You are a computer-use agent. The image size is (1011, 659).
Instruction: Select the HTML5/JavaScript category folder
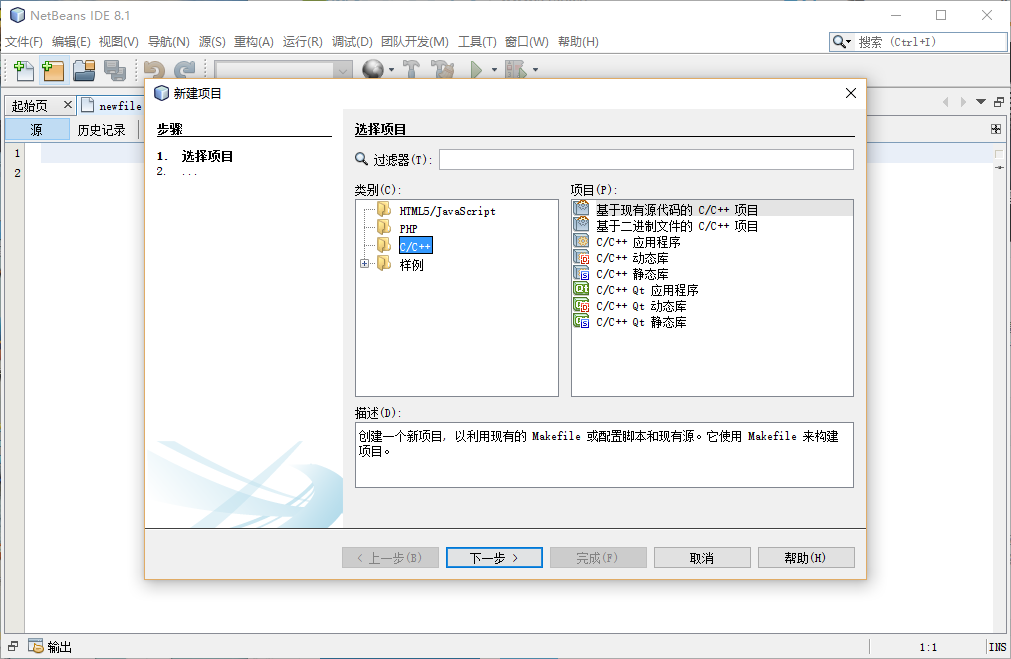point(446,211)
